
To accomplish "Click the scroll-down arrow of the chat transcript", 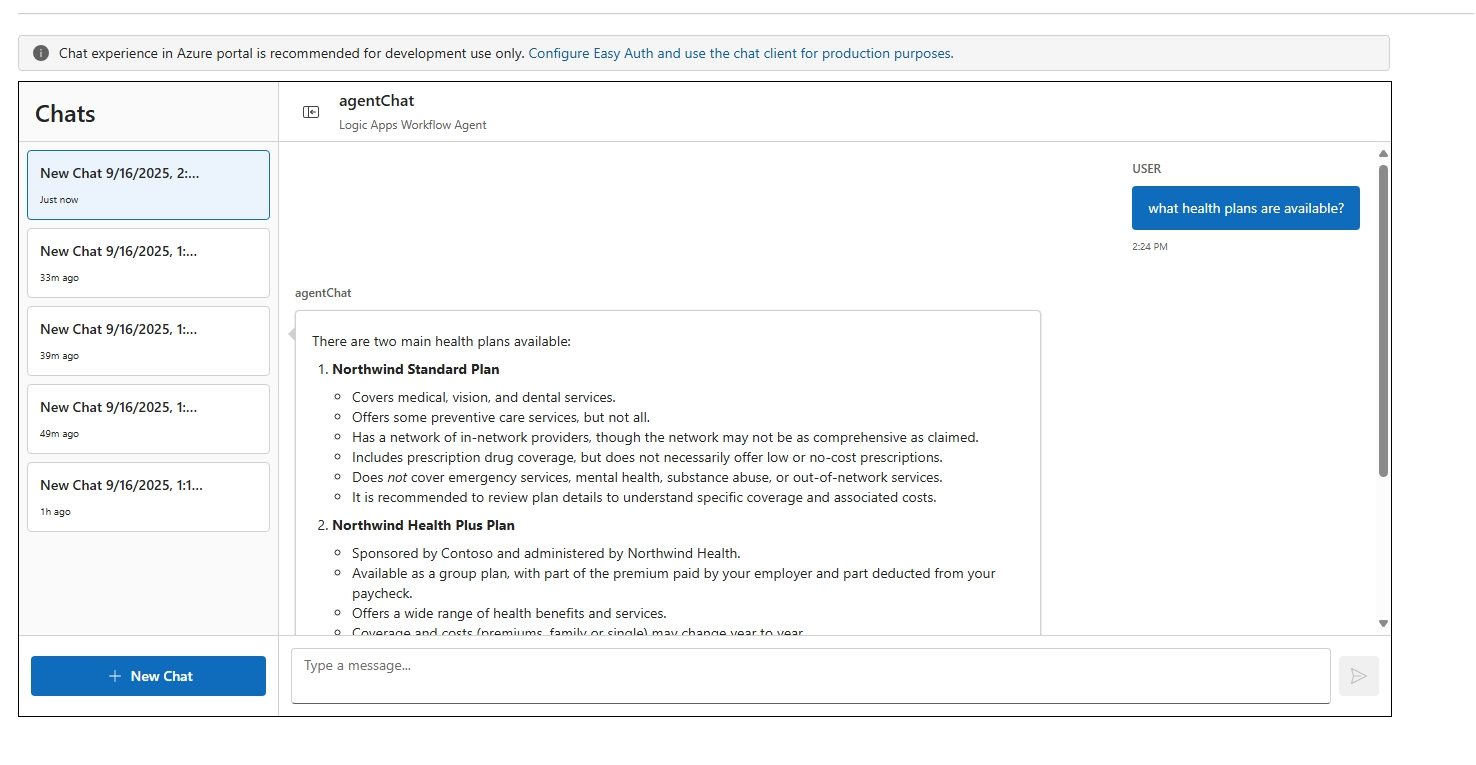I will 1383,621.
